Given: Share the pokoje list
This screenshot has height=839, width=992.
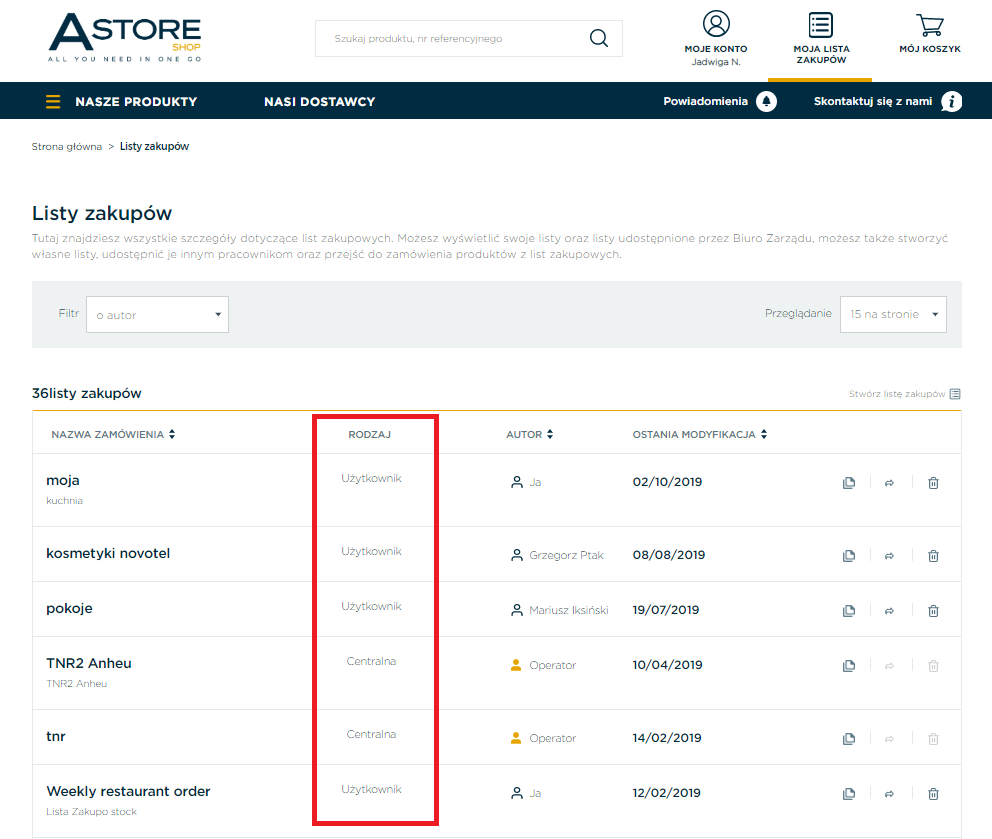Looking at the screenshot, I should point(890,611).
